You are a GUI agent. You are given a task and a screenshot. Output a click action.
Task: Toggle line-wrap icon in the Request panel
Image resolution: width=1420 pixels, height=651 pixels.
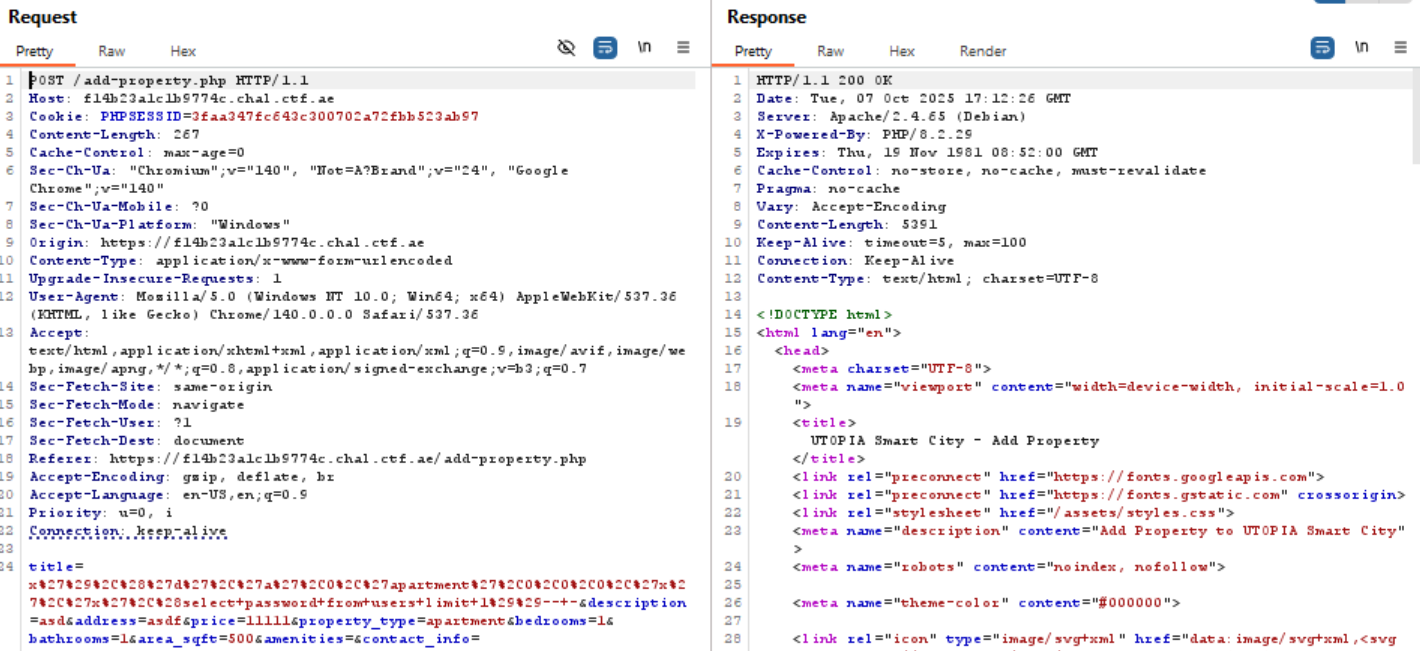[605, 47]
